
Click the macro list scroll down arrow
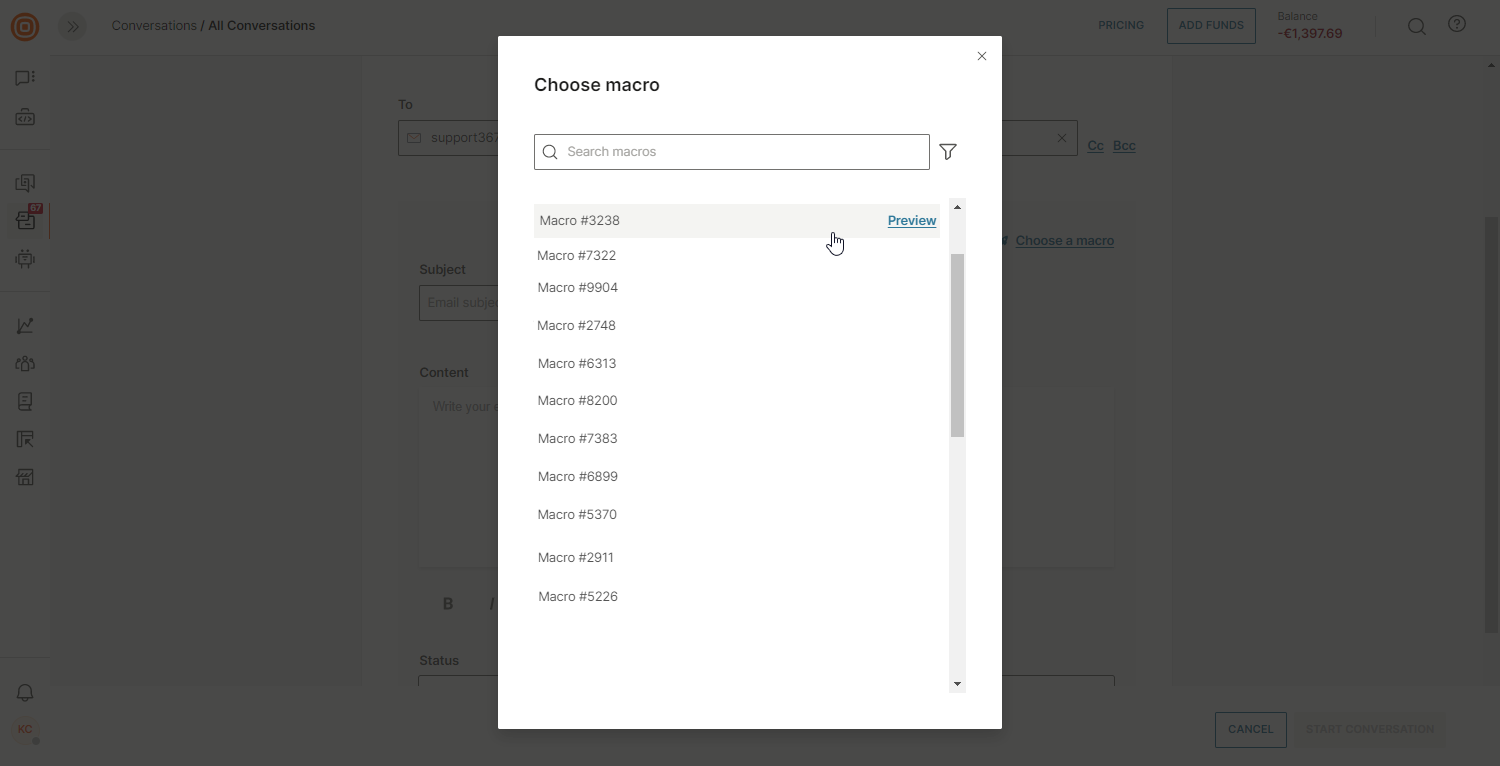(957, 684)
